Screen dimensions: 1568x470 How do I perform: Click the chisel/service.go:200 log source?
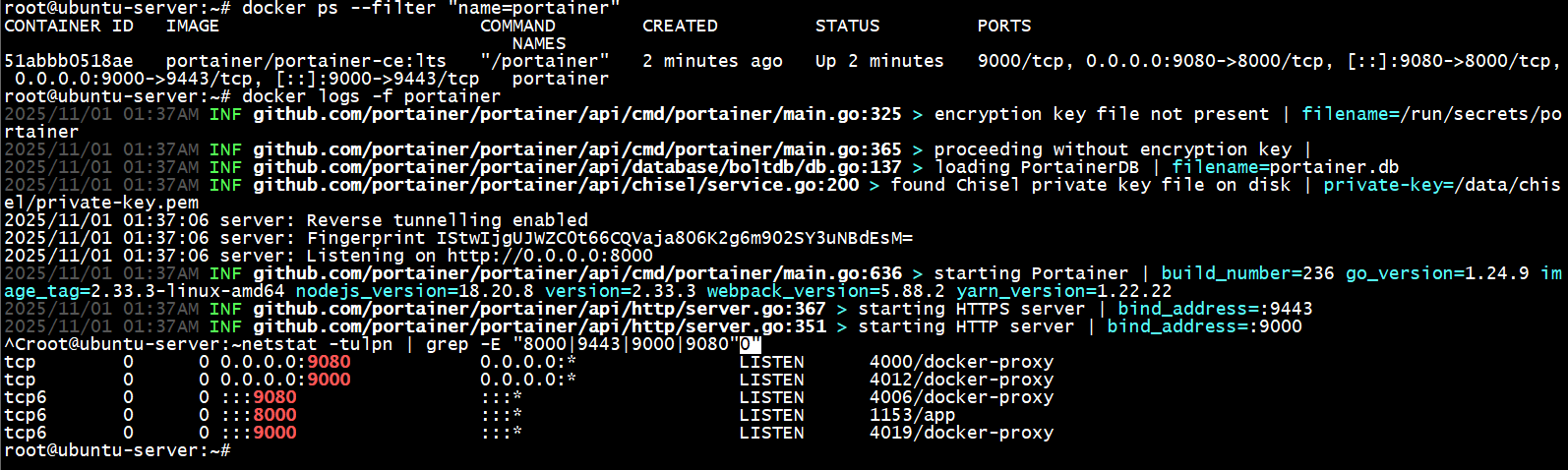tap(556, 185)
